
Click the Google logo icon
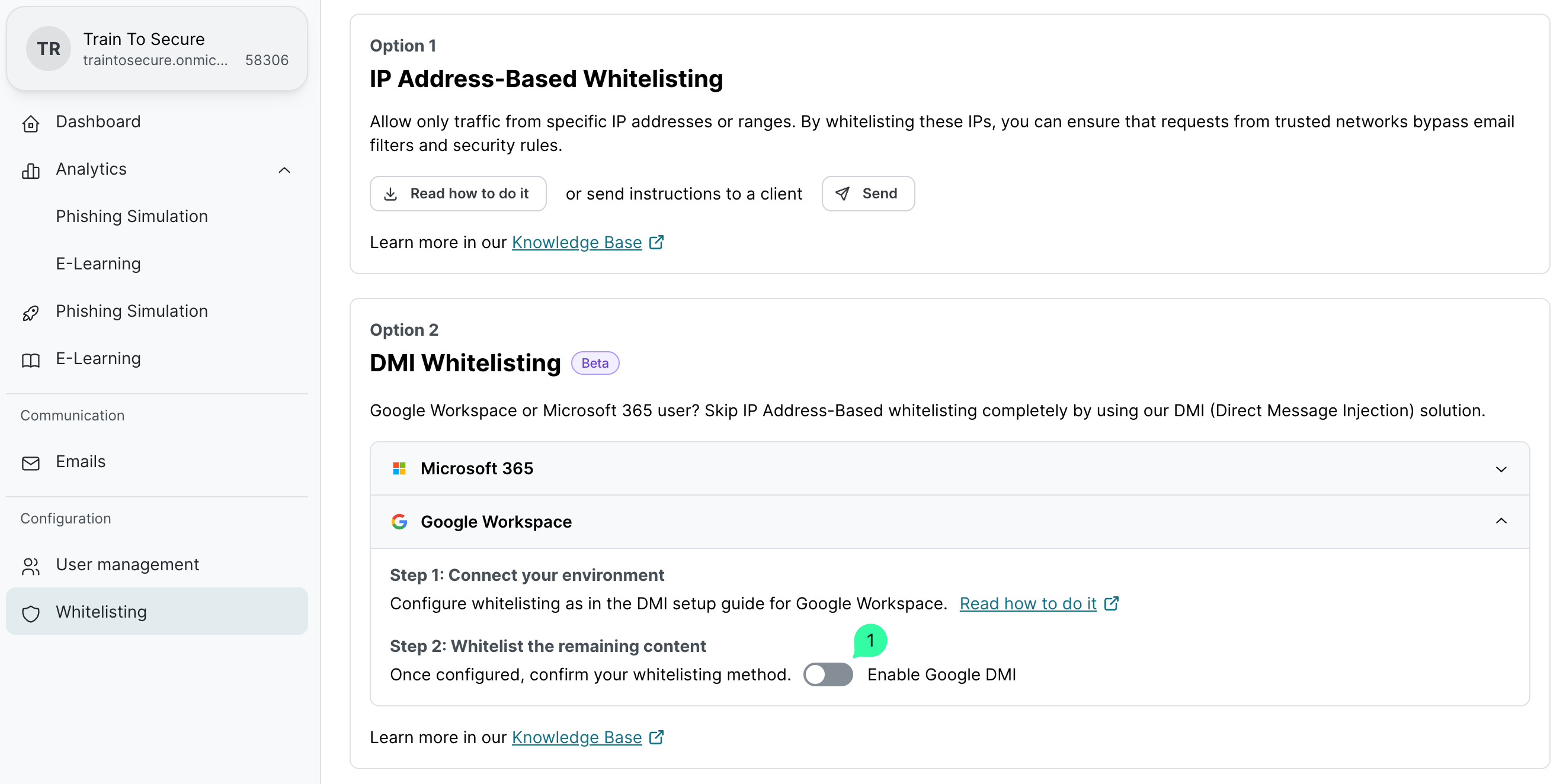pos(399,522)
